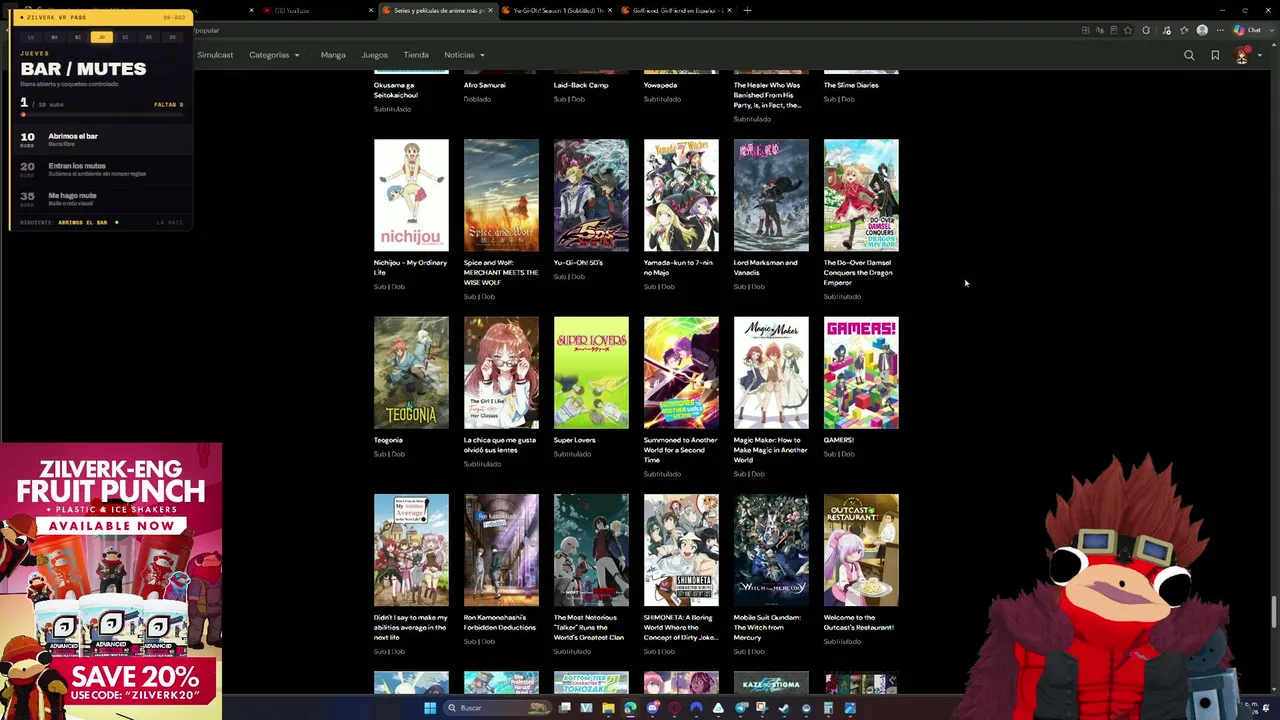Image resolution: width=1280 pixels, height=720 pixels.
Task: Open the Simulcast menu item
Action: pos(215,55)
